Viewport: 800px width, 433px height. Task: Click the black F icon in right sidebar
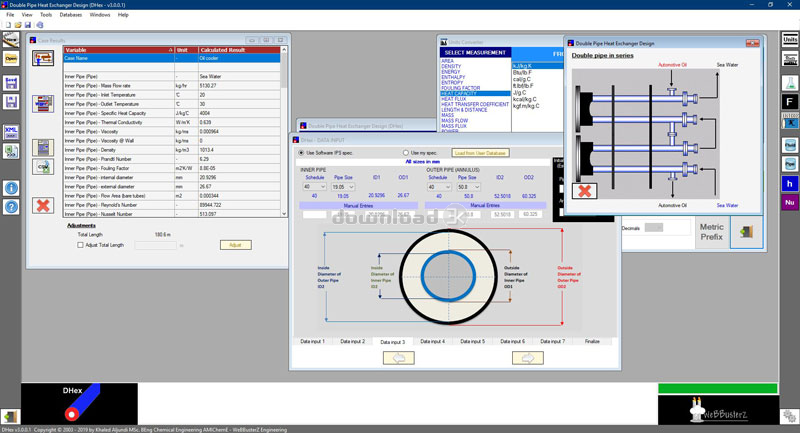[x=790, y=101]
